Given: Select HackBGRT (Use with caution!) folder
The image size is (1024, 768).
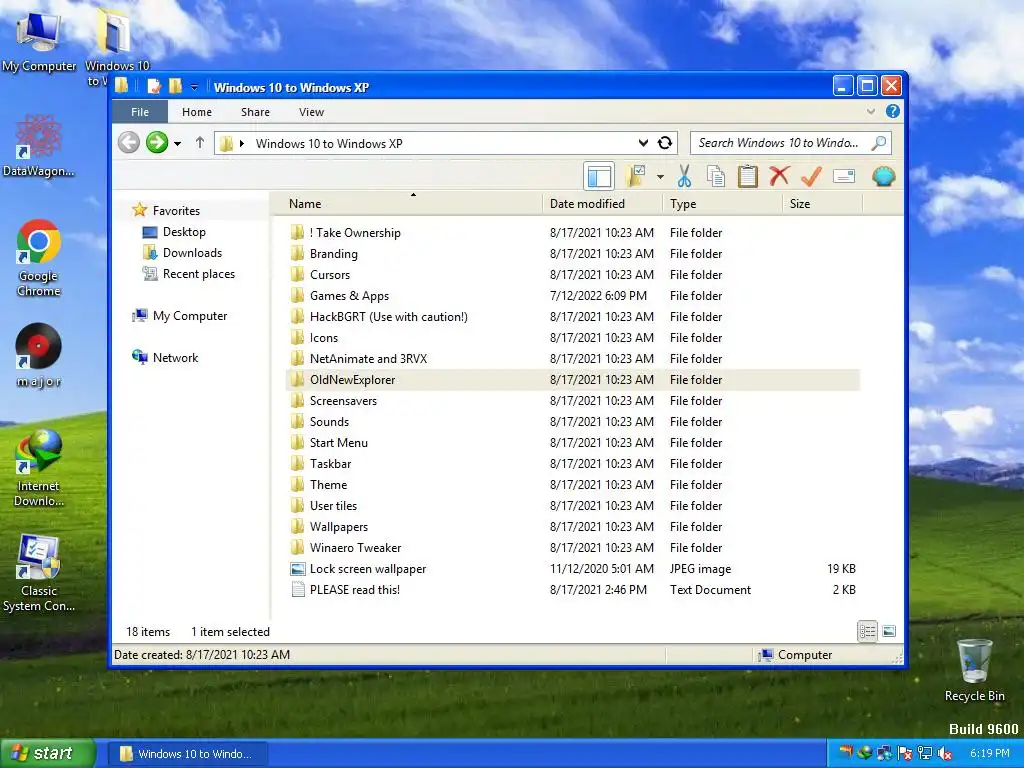Looking at the screenshot, I should (573, 316).
